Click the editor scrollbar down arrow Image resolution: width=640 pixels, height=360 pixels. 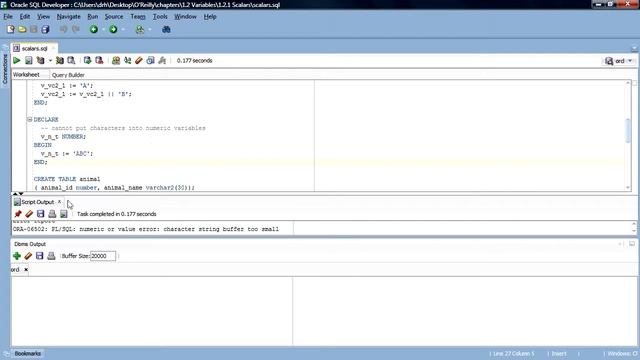click(628, 187)
